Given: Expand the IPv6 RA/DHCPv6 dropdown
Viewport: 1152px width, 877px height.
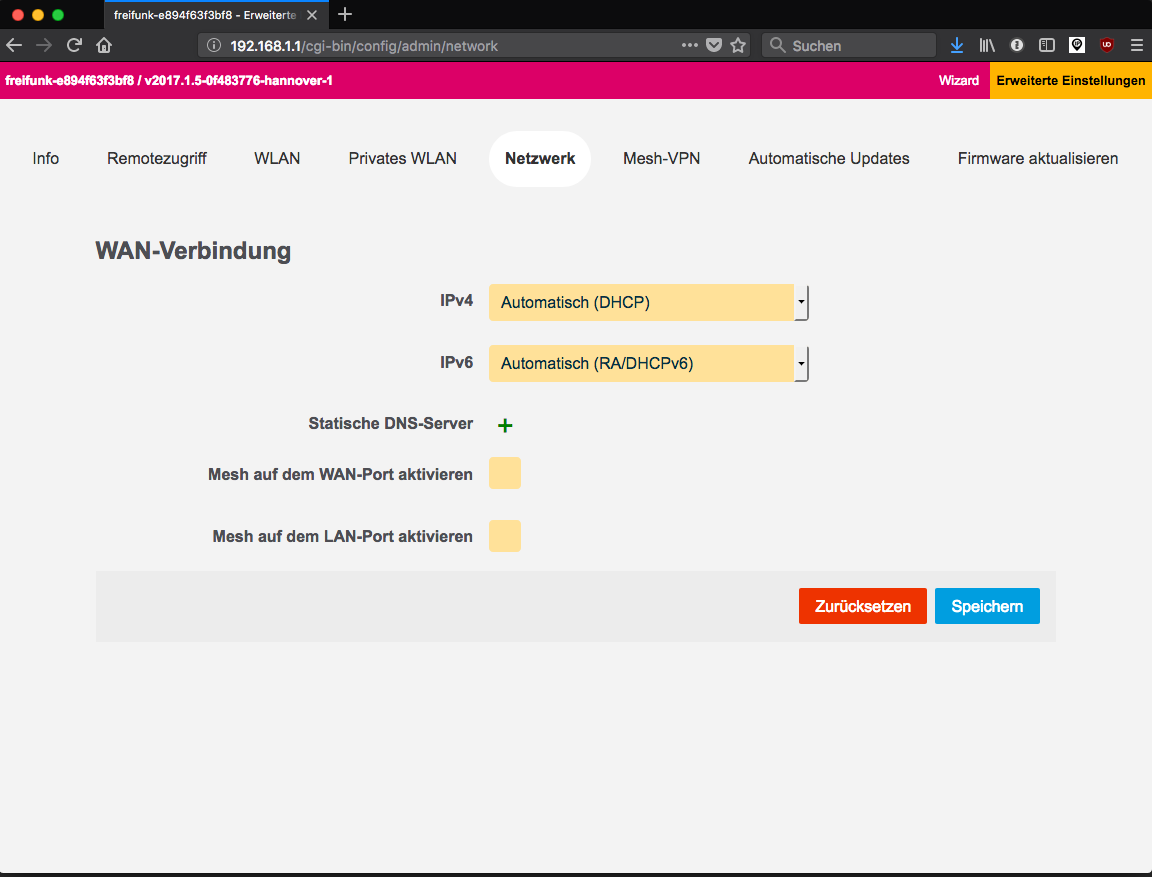Looking at the screenshot, I should 648,364.
